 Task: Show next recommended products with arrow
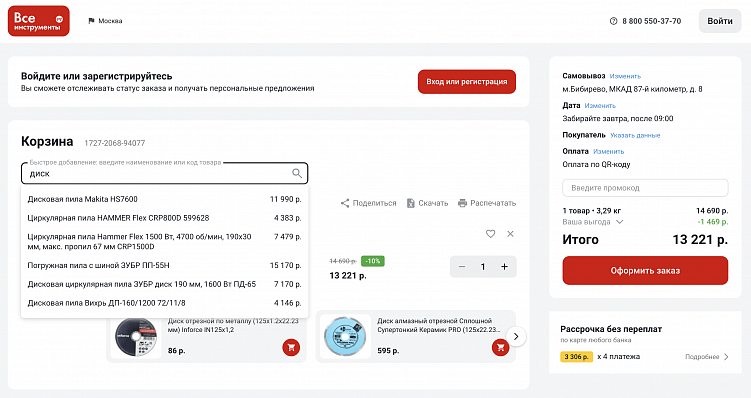pos(516,337)
